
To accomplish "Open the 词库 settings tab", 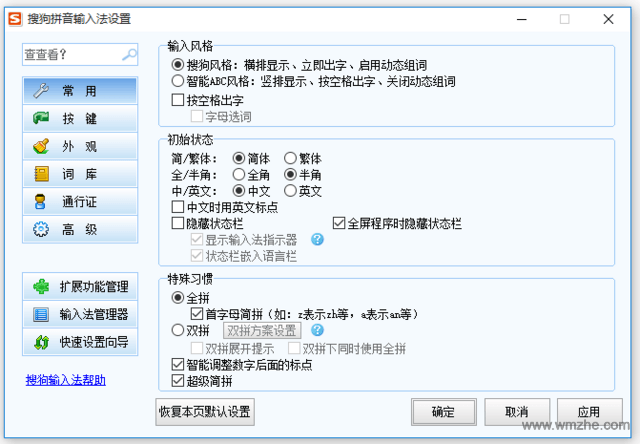I will [80, 174].
